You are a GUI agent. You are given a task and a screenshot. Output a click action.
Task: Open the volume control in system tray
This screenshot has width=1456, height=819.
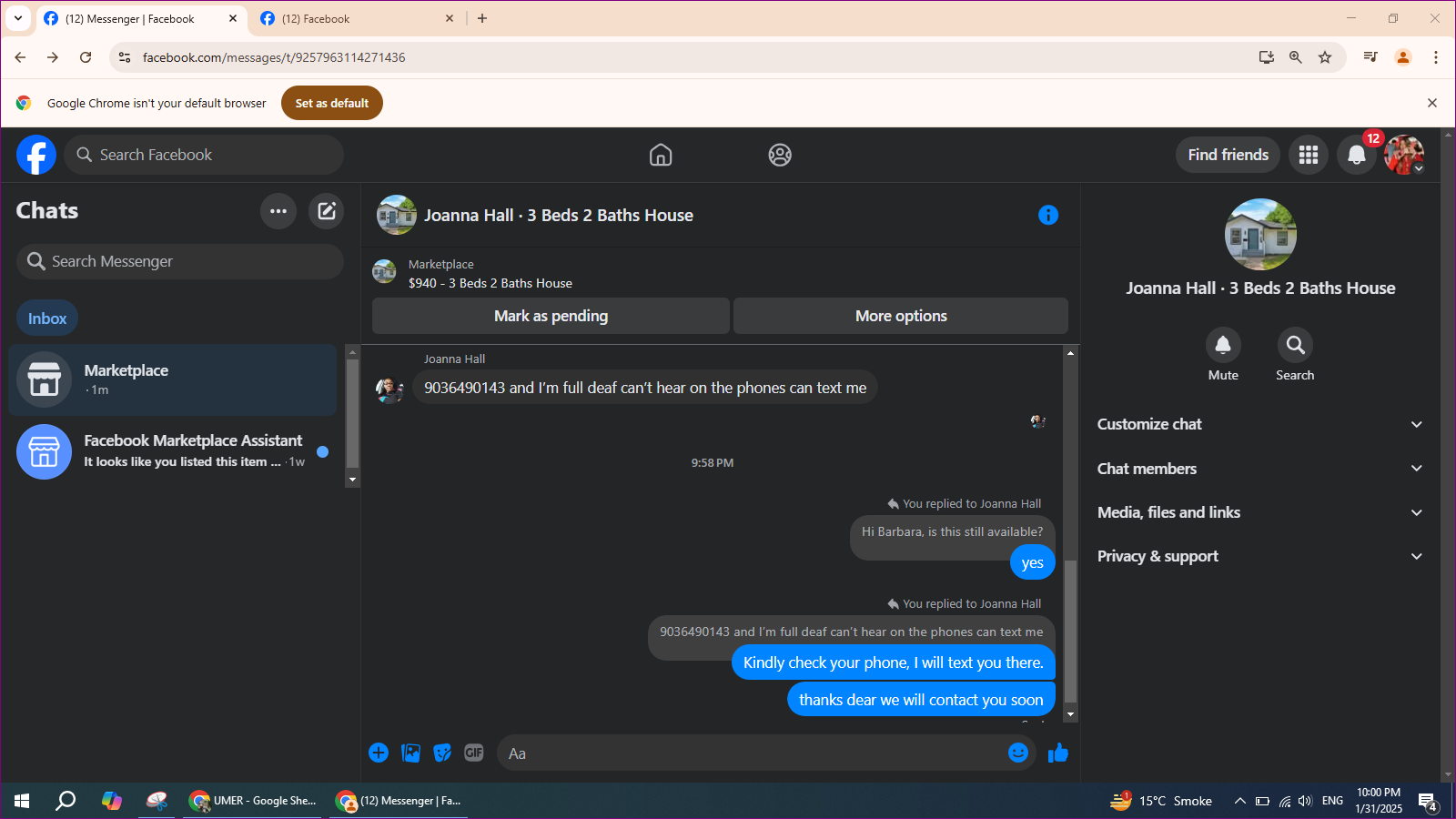tap(1305, 801)
